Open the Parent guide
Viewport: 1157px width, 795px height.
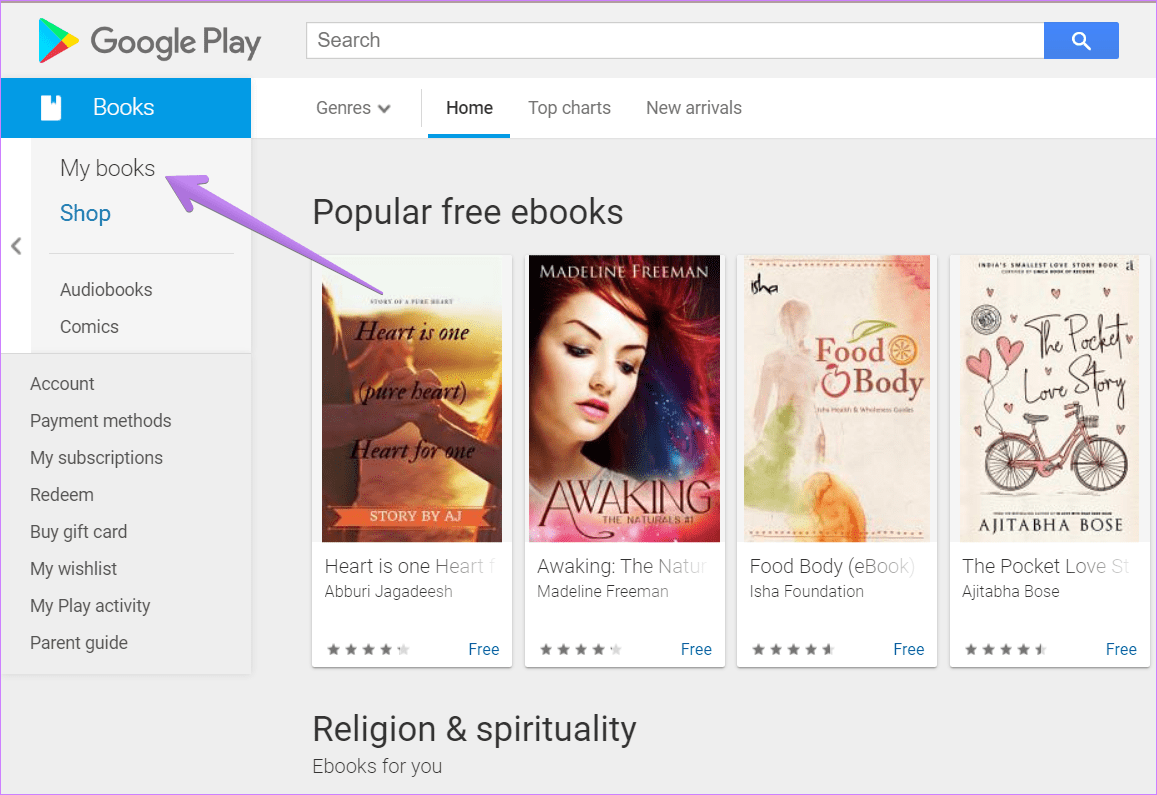[79, 642]
